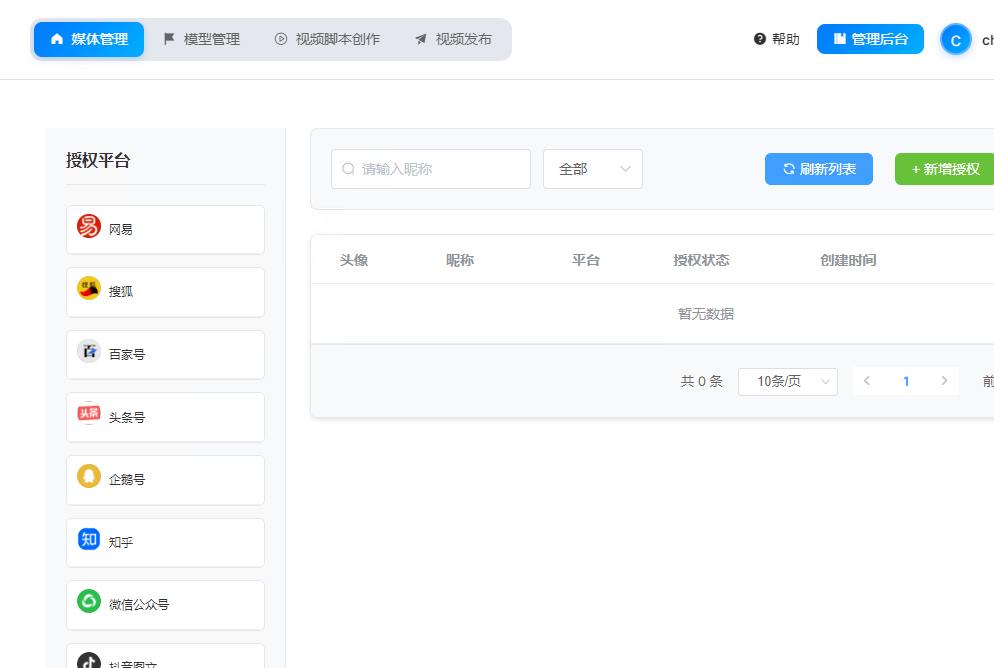
Task: Click the 昵称 column header
Action: [460, 260]
